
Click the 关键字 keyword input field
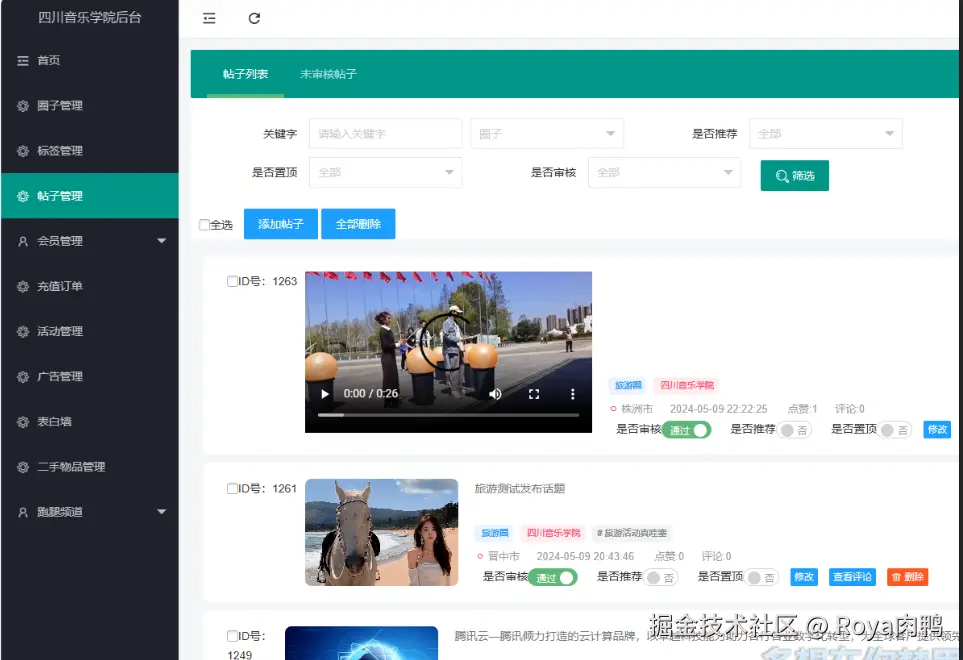385,133
